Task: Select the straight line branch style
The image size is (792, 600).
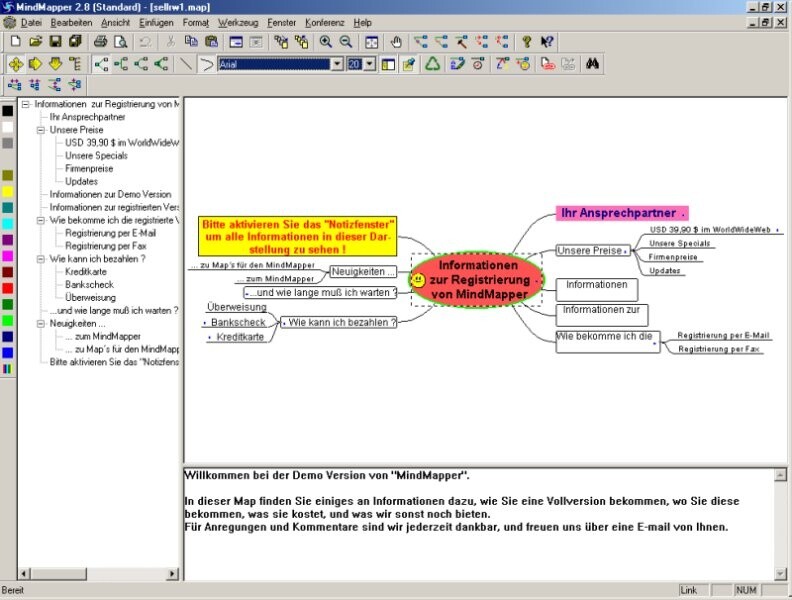Action: coord(186,64)
